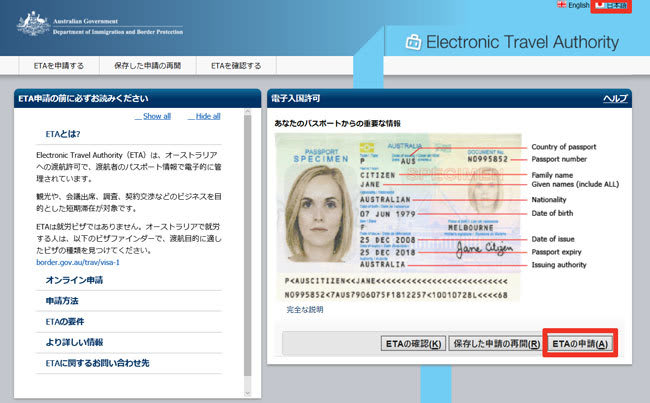650x403 pixels.
Task: Click the Electronic Travel Authority title
Action: pos(522,42)
